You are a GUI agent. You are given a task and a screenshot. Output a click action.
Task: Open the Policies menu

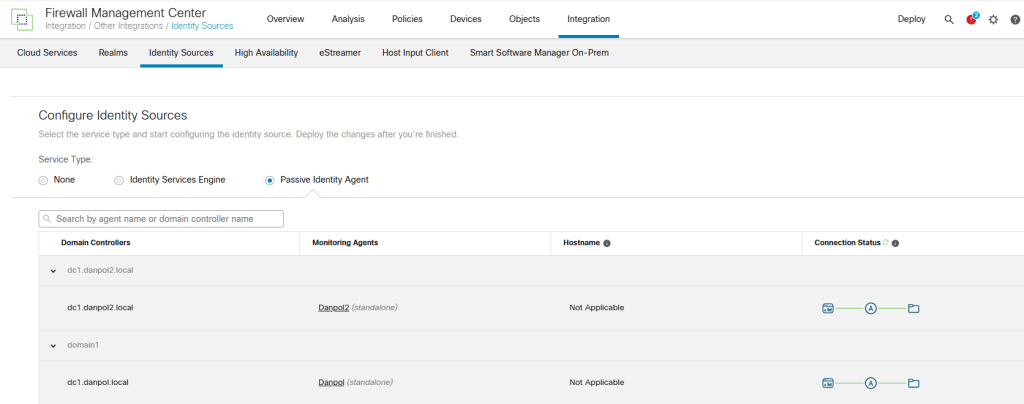(407, 19)
